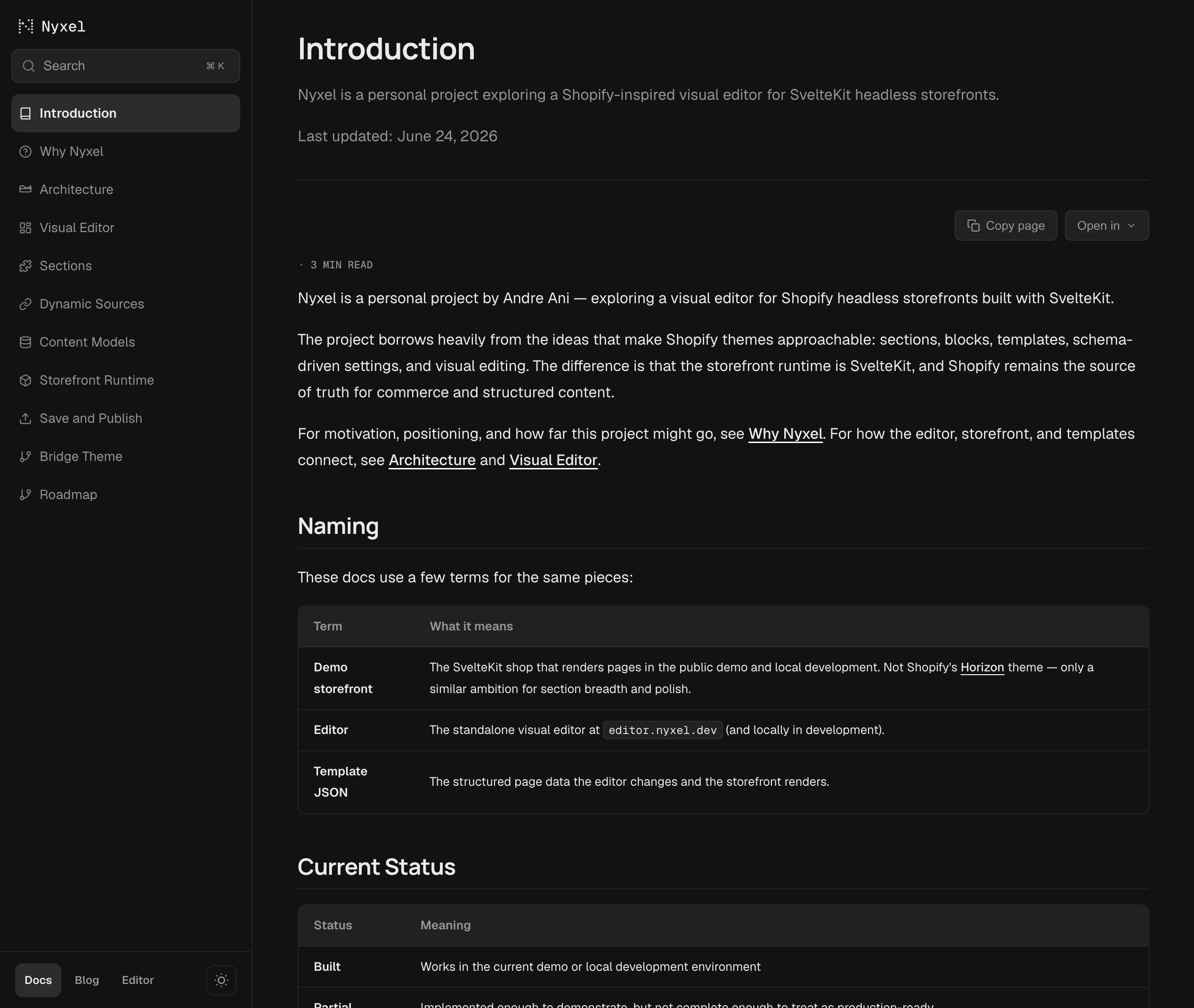Click the Meaning column header
1194x1008 pixels.
coord(445,925)
